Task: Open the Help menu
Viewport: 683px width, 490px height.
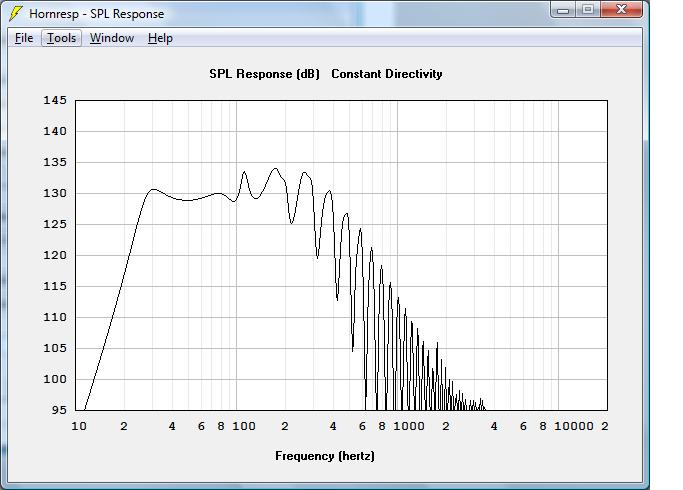Action: click(x=160, y=38)
